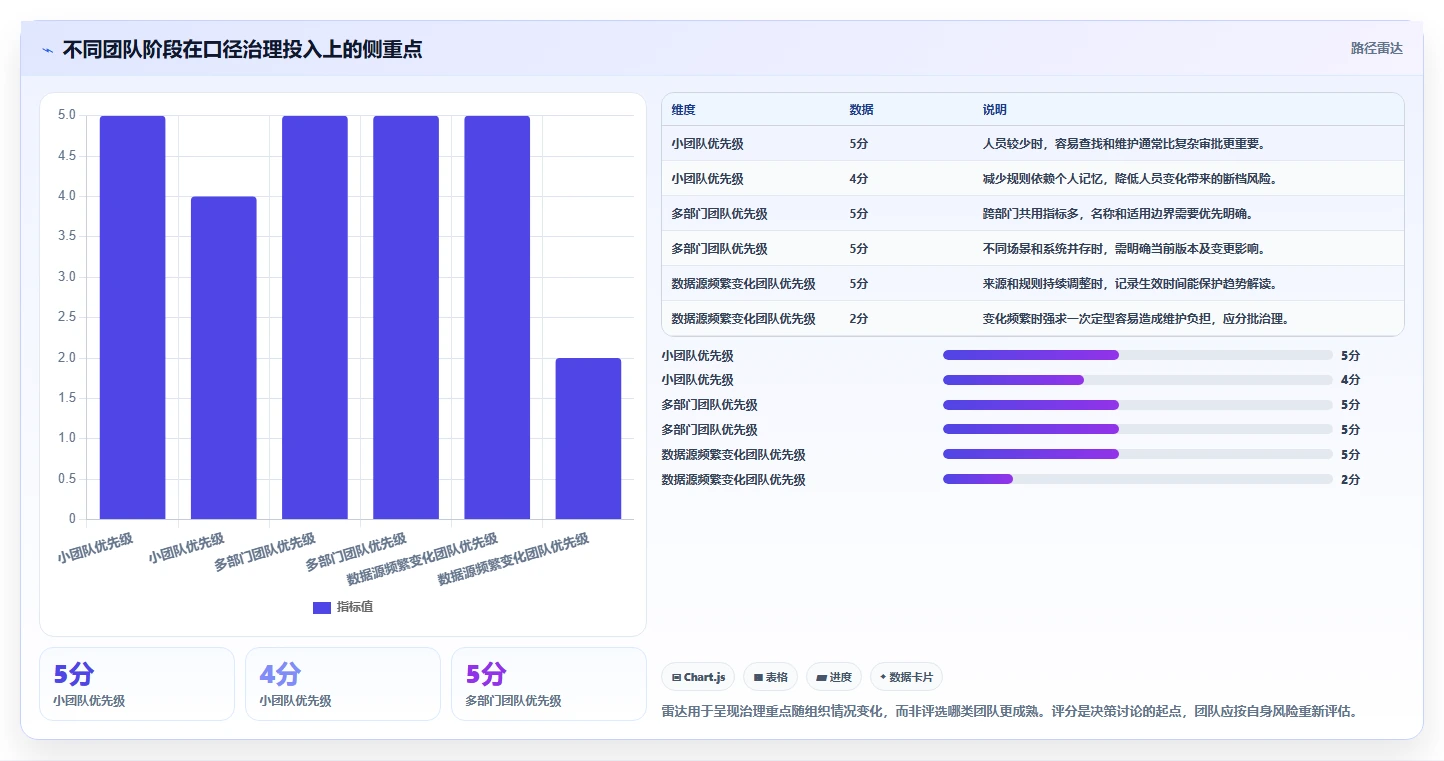
Task: Click the 2分 value beside the progress bars
Action: 1351,479
